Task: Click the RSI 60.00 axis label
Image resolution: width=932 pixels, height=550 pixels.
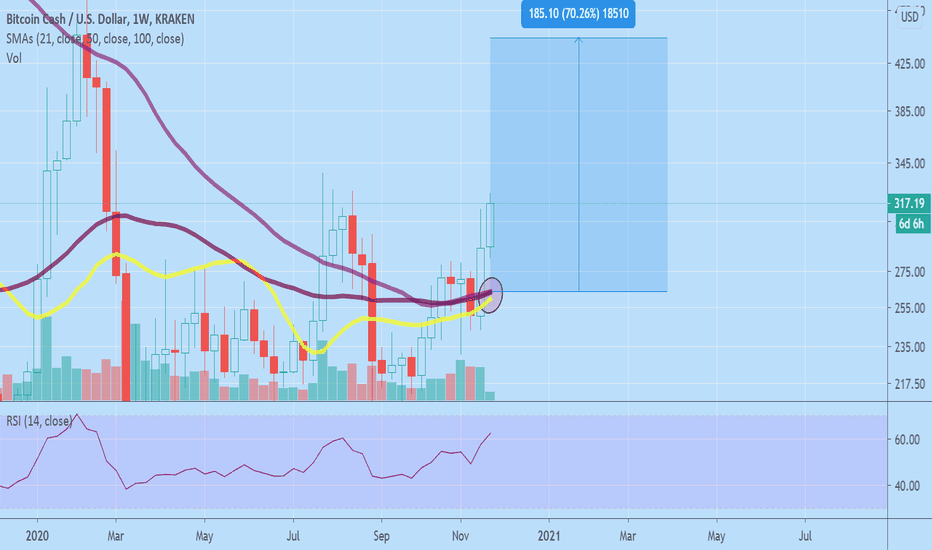Action: pyautogui.click(x=907, y=439)
